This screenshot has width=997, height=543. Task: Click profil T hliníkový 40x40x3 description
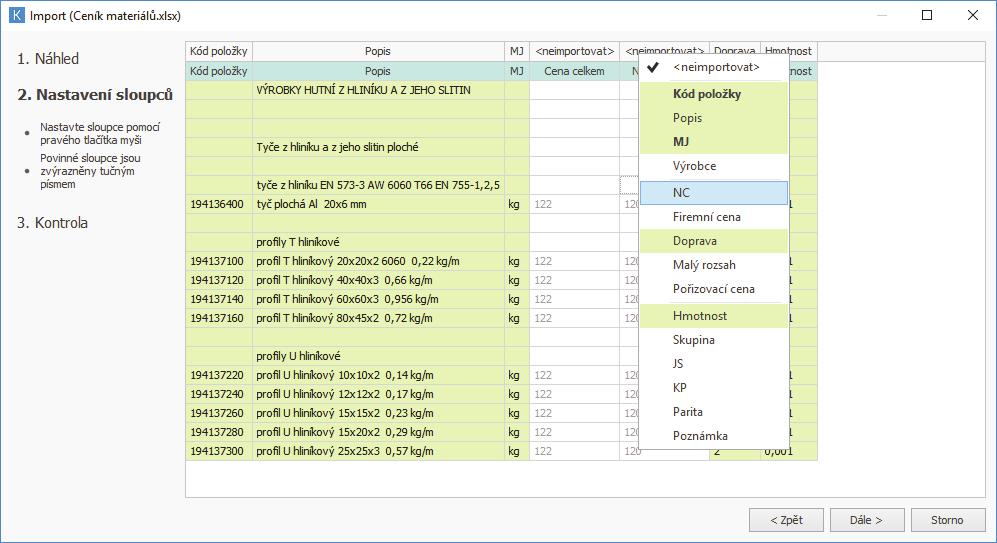click(378, 280)
